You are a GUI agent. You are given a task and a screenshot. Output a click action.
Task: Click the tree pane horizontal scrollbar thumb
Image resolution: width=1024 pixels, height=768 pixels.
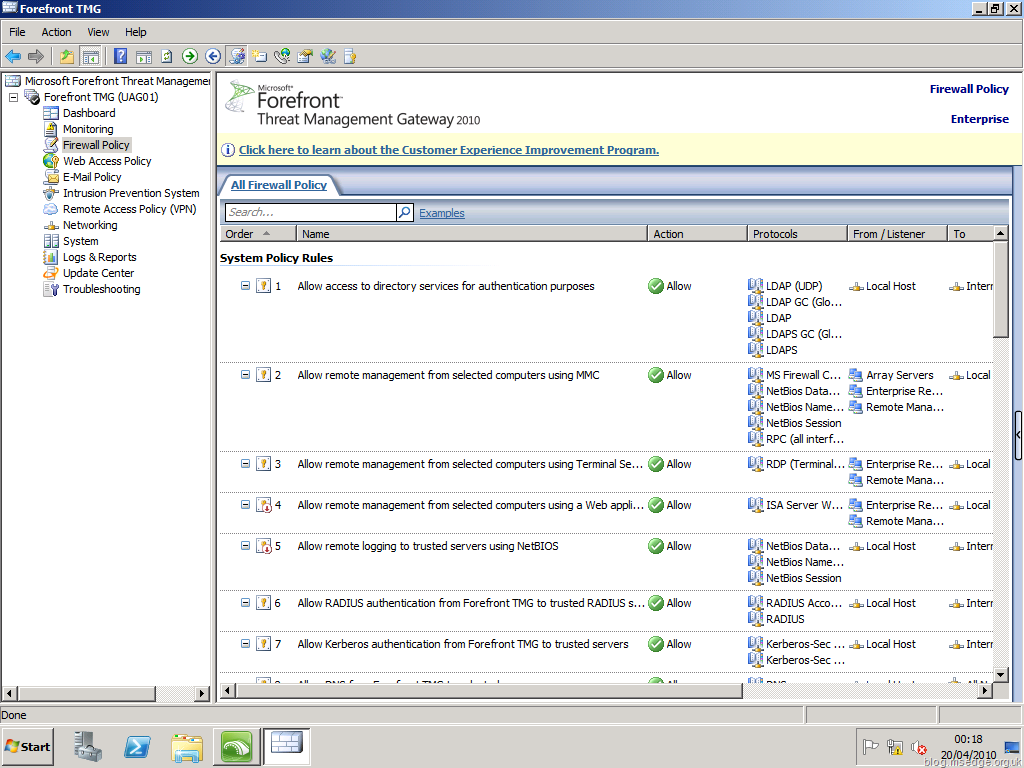86,693
